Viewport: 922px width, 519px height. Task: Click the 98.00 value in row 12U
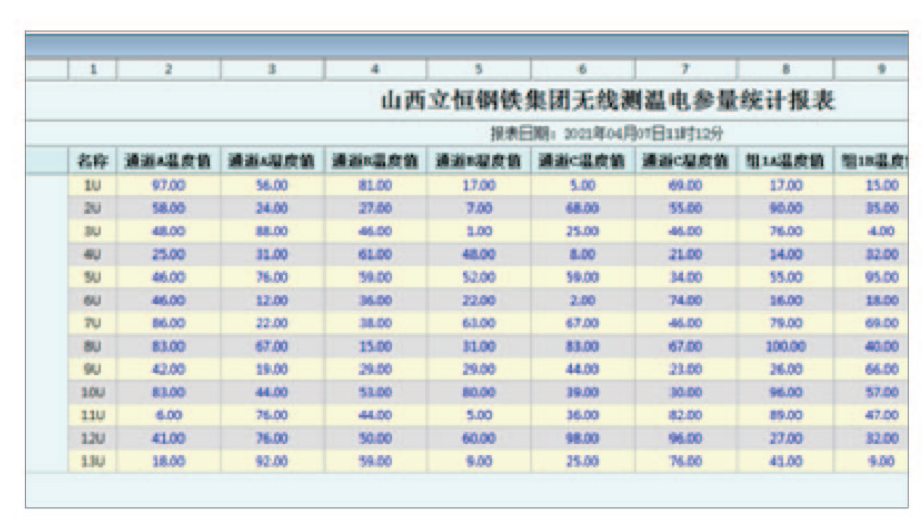[x=582, y=438]
